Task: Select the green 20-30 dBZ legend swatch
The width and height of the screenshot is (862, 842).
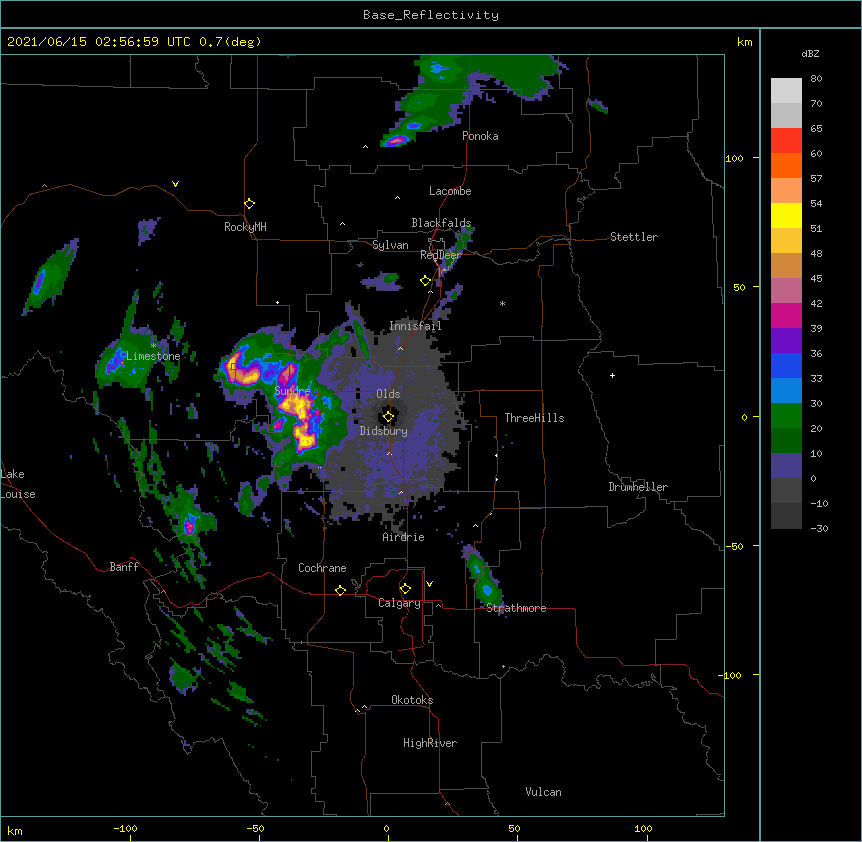Action: [x=786, y=416]
